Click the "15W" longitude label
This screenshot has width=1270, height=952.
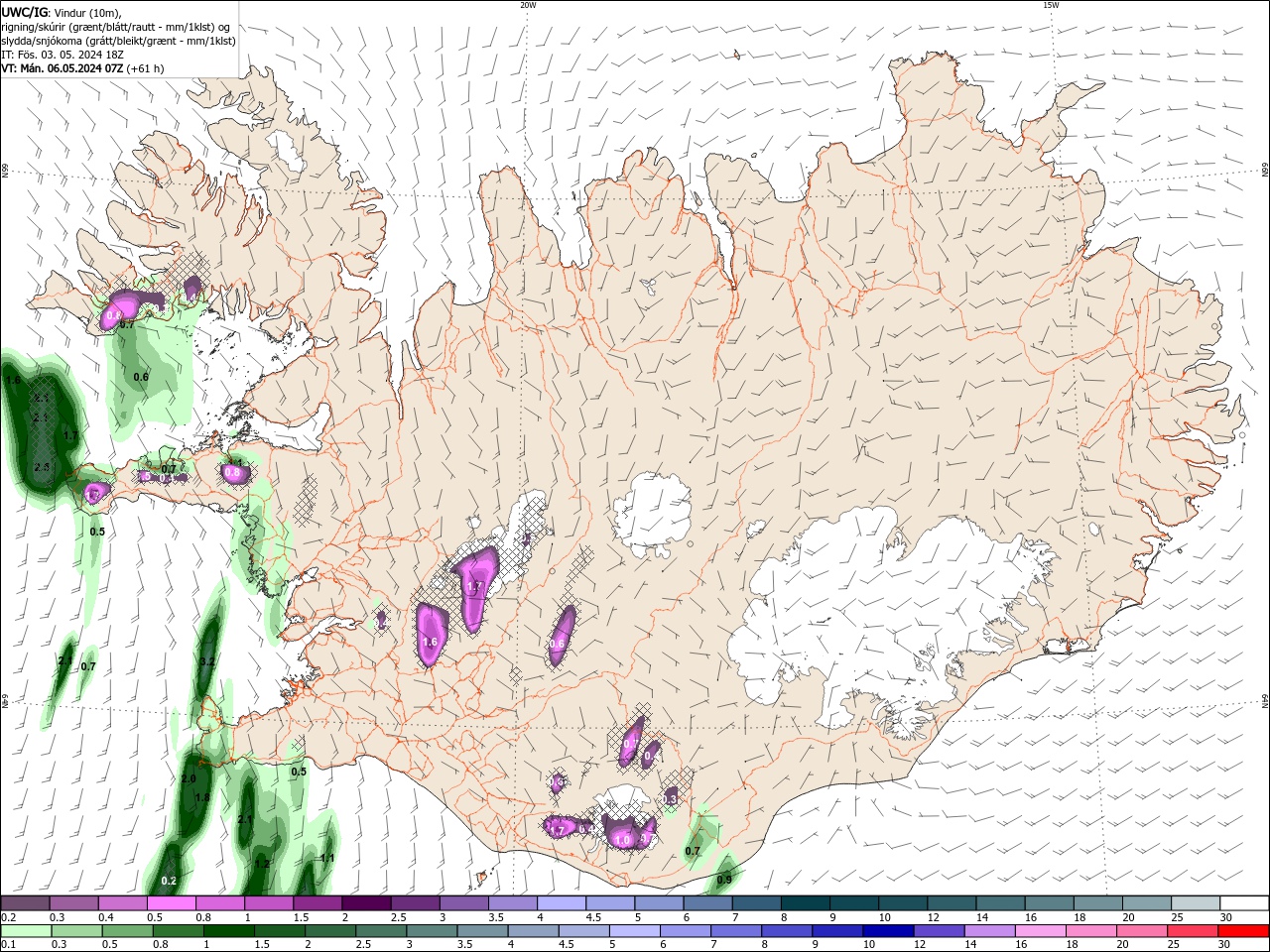[x=1052, y=5]
